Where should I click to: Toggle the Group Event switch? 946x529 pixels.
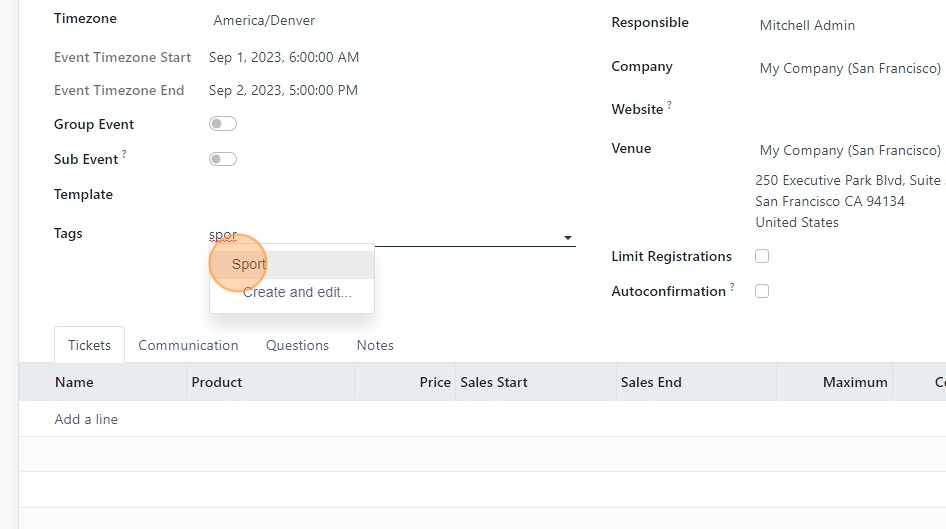point(223,124)
